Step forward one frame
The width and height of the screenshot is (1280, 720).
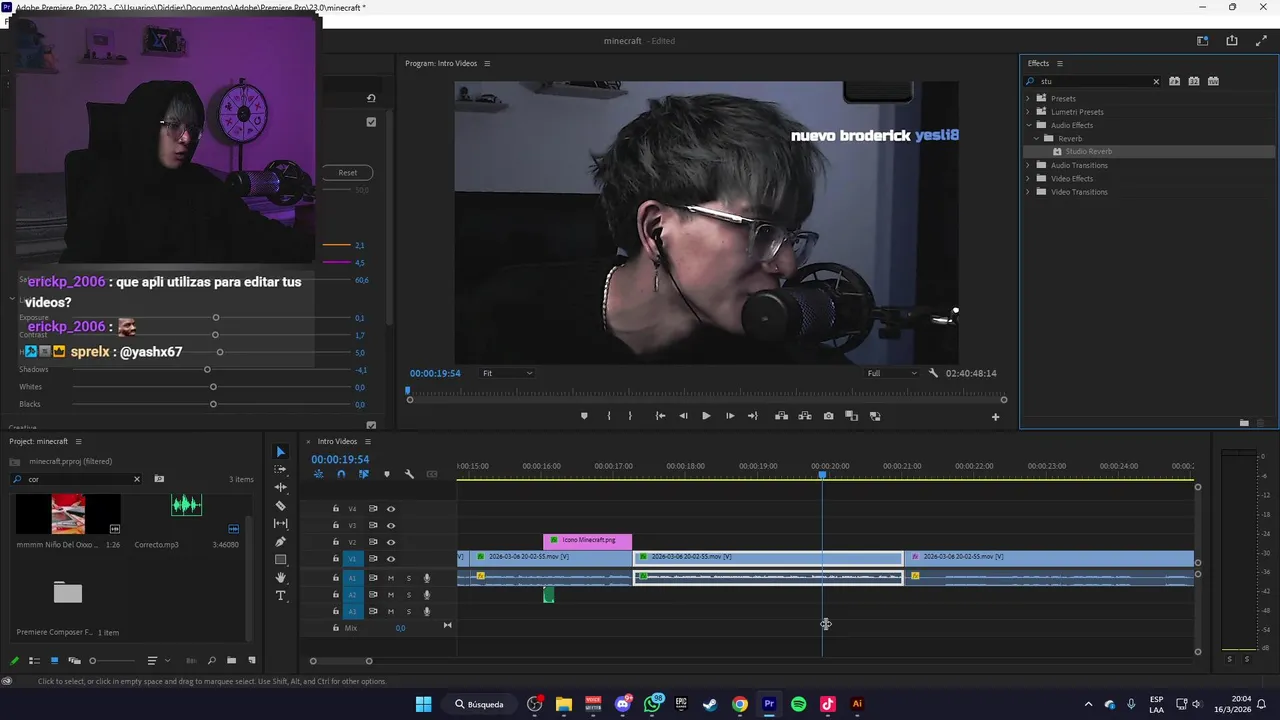(x=730, y=416)
